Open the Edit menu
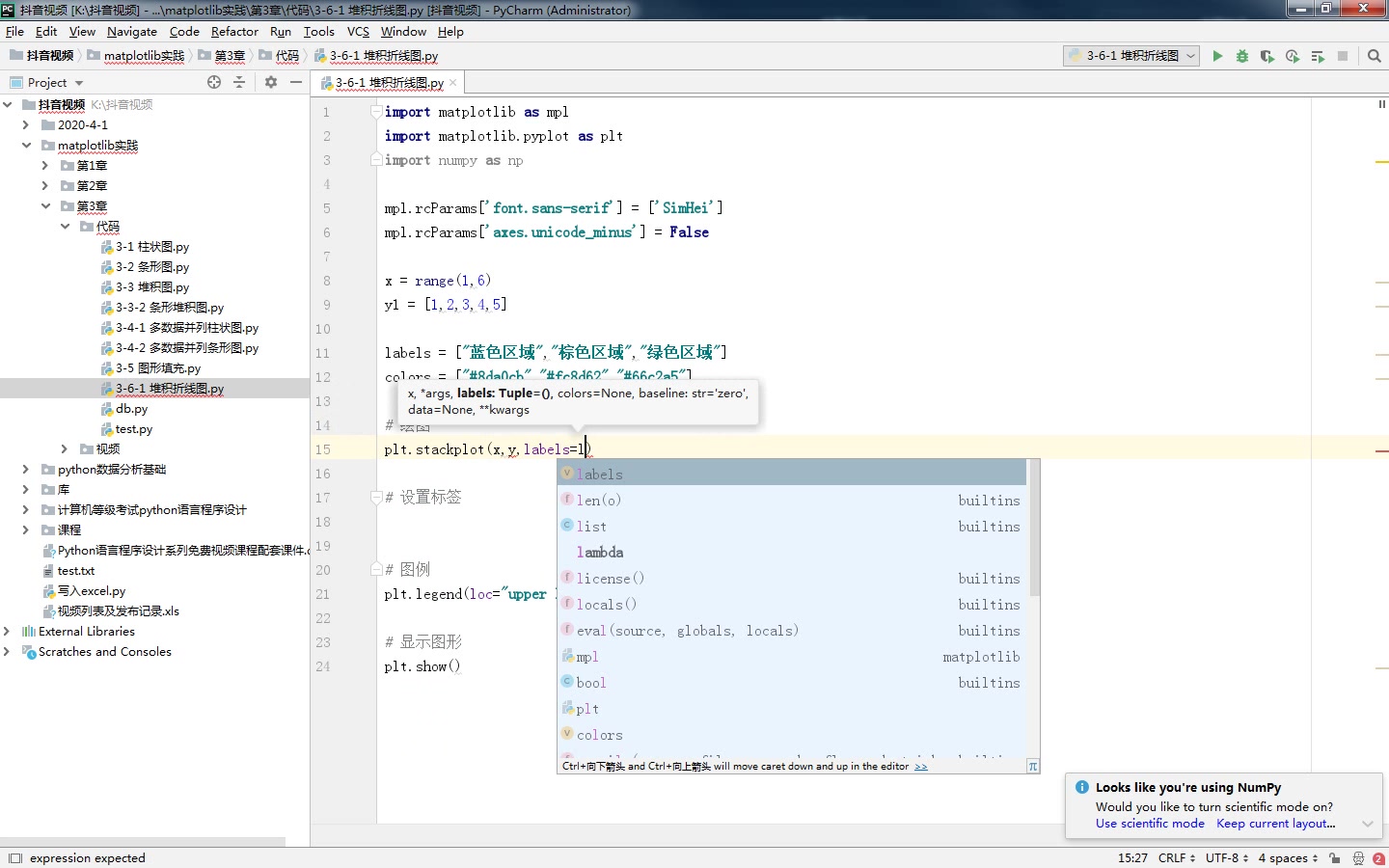The image size is (1389, 868). [46, 31]
